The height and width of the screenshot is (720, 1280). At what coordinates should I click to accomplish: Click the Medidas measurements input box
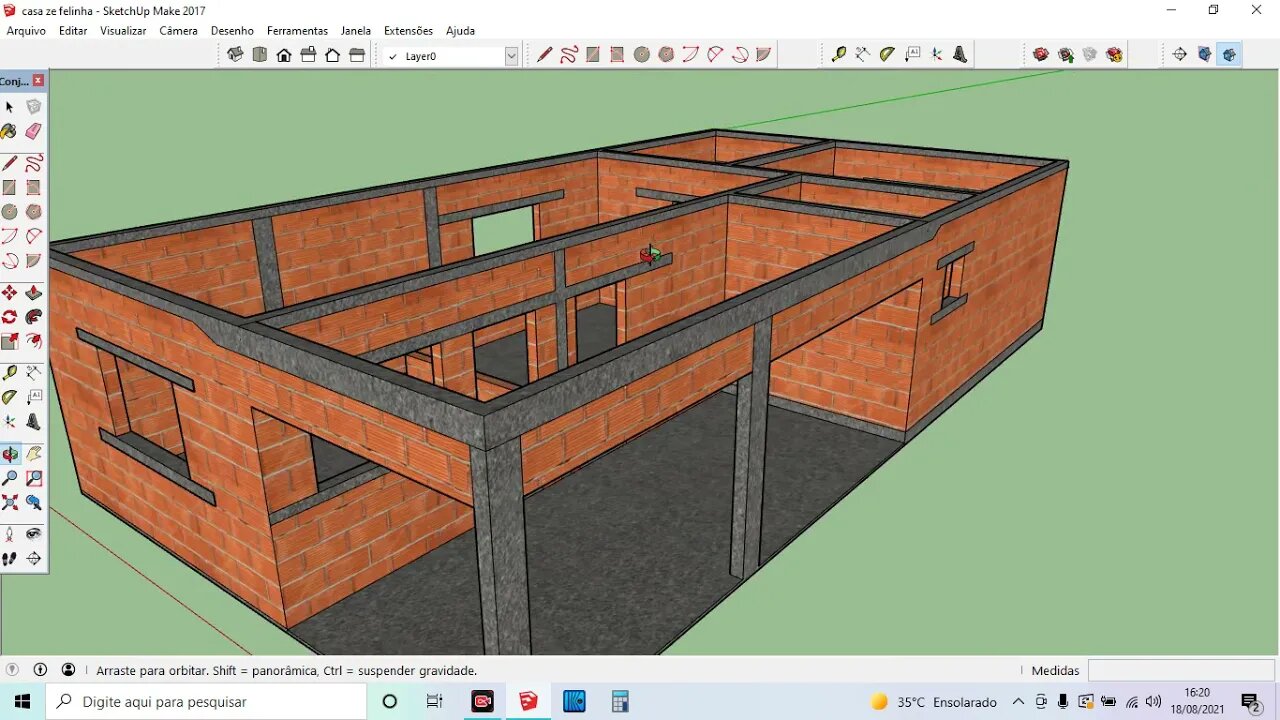(x=1181, y=670)
